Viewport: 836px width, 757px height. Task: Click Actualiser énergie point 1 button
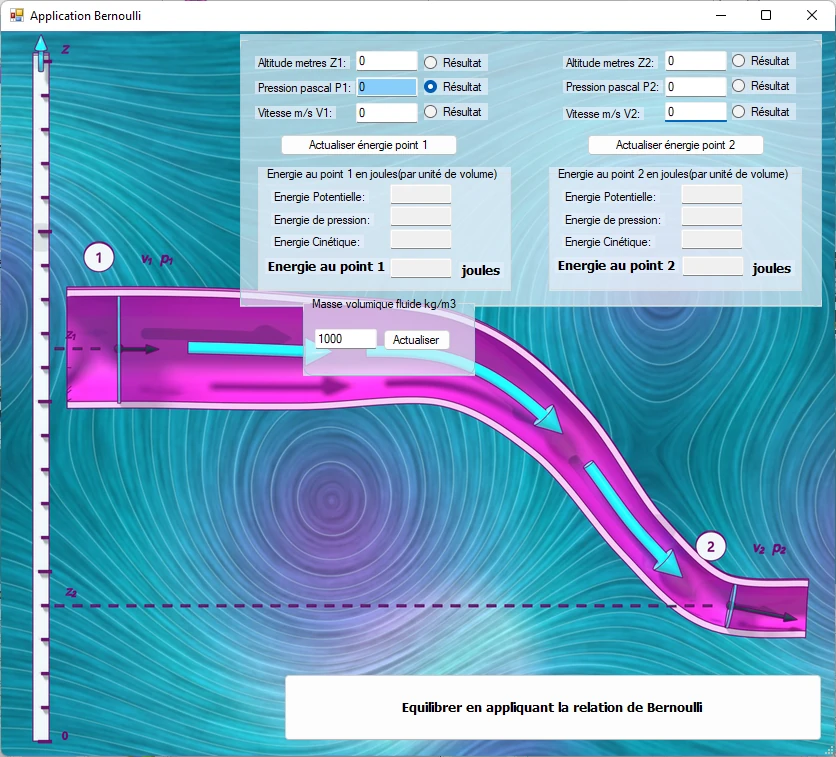368,145
